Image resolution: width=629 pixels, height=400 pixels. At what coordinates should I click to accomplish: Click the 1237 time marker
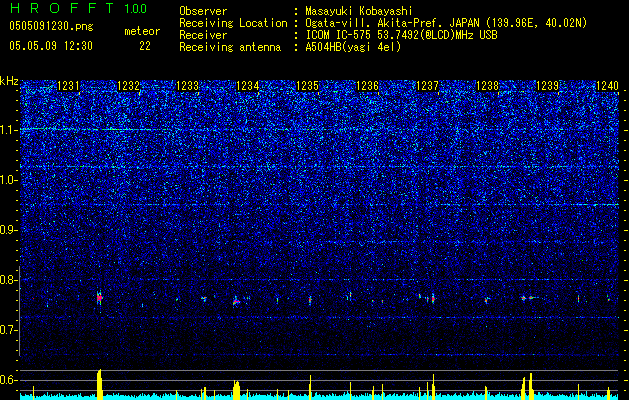428,86
